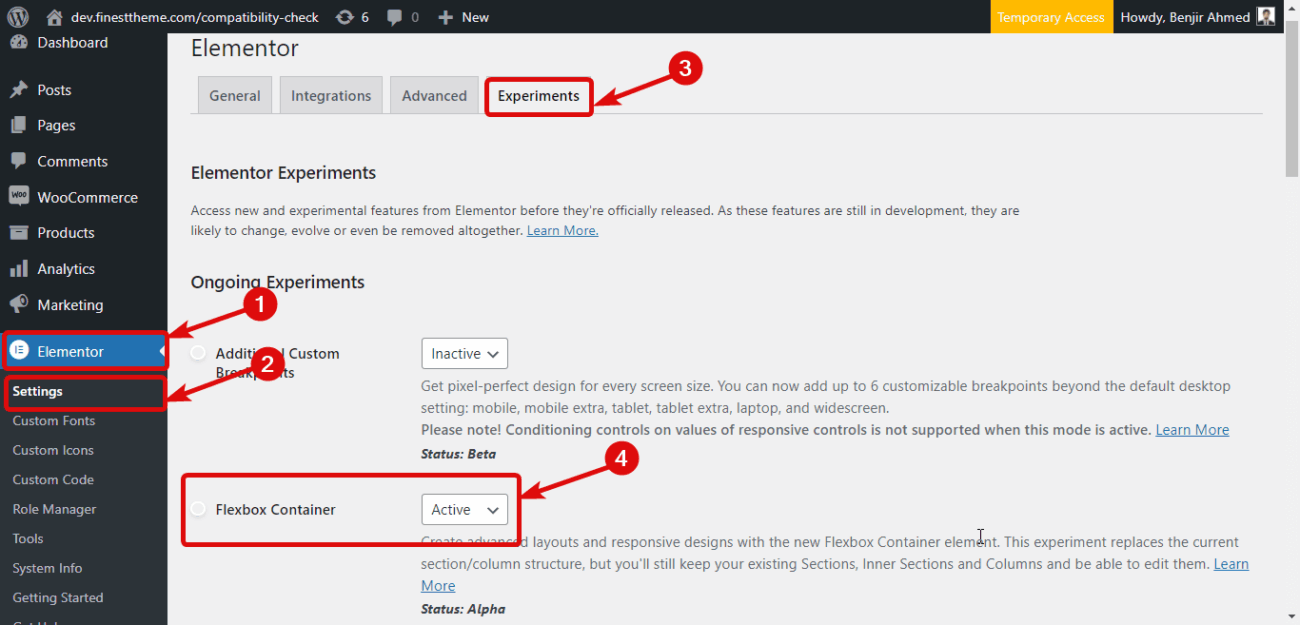Select the Flexbox Container radio button
Image resolution: width=1300 pixels, height=625 pixels.
click(x=198, y=508)
